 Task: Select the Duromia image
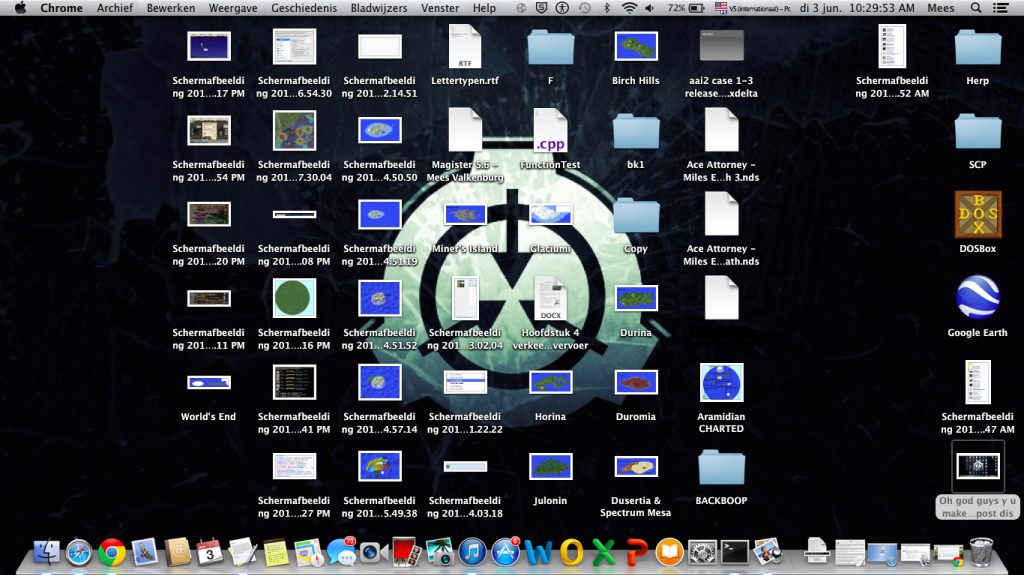click(x=635, y=382)
